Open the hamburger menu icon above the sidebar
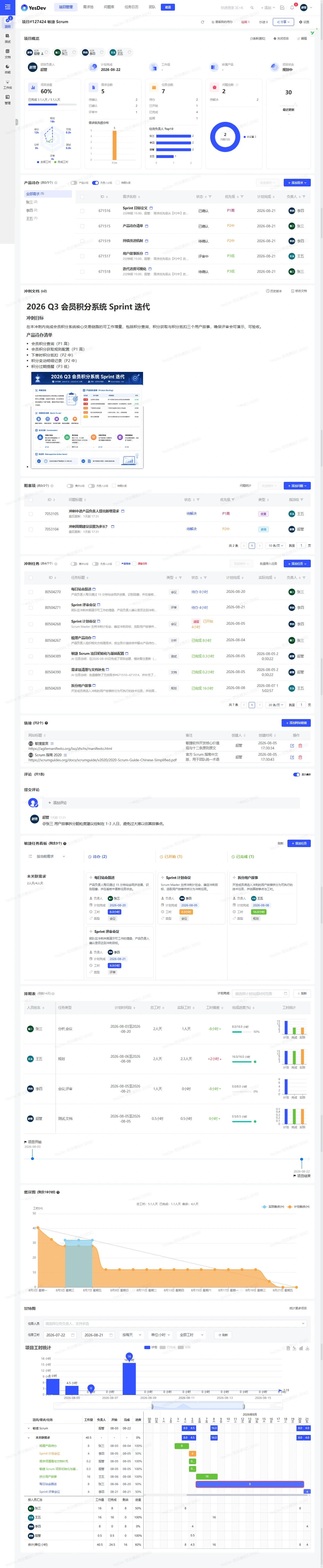Image resolution: width=323 pixels, height=1568 pixels. point(7,7)
